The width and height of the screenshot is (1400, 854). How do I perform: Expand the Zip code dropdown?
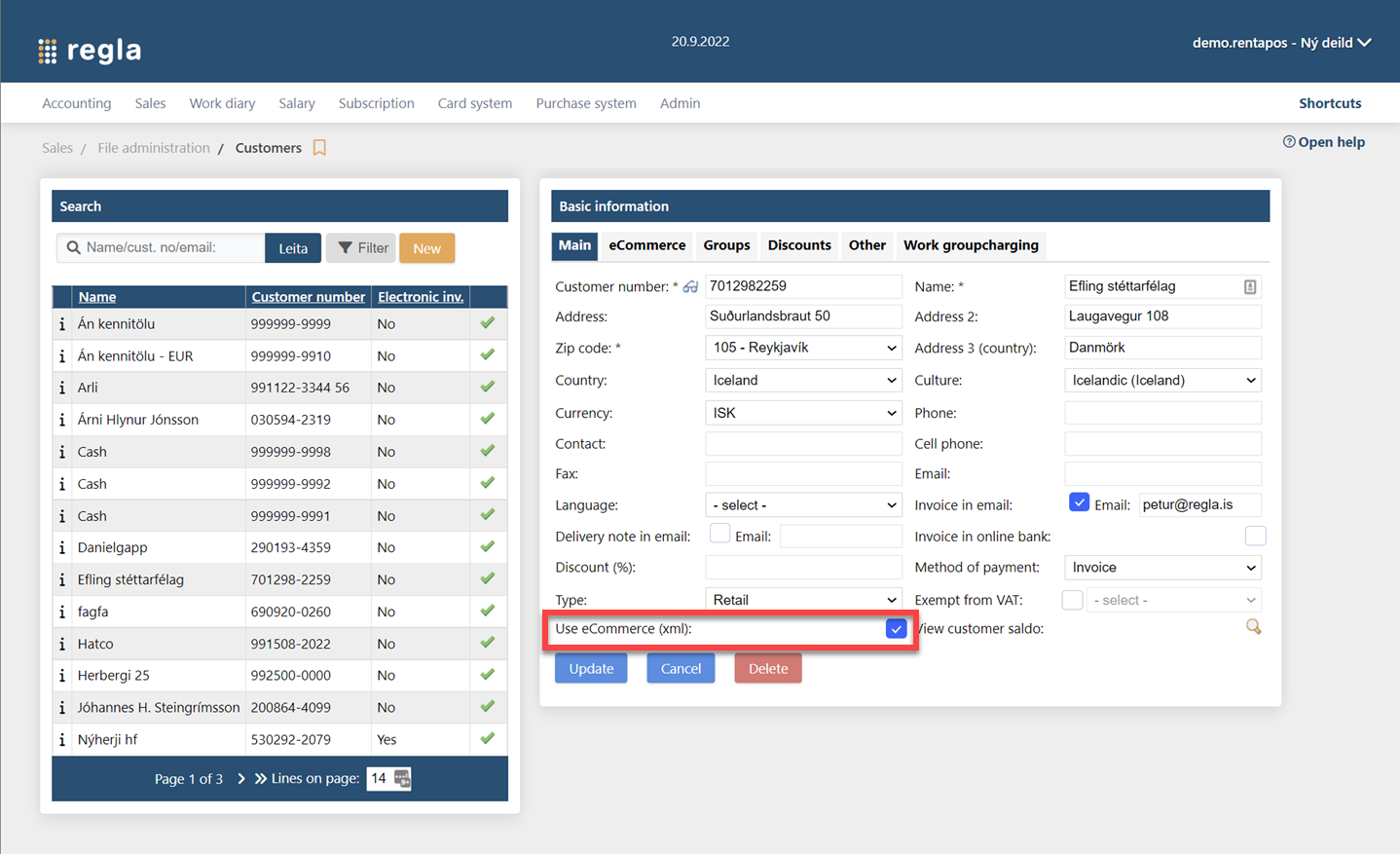tap(802, 348)
